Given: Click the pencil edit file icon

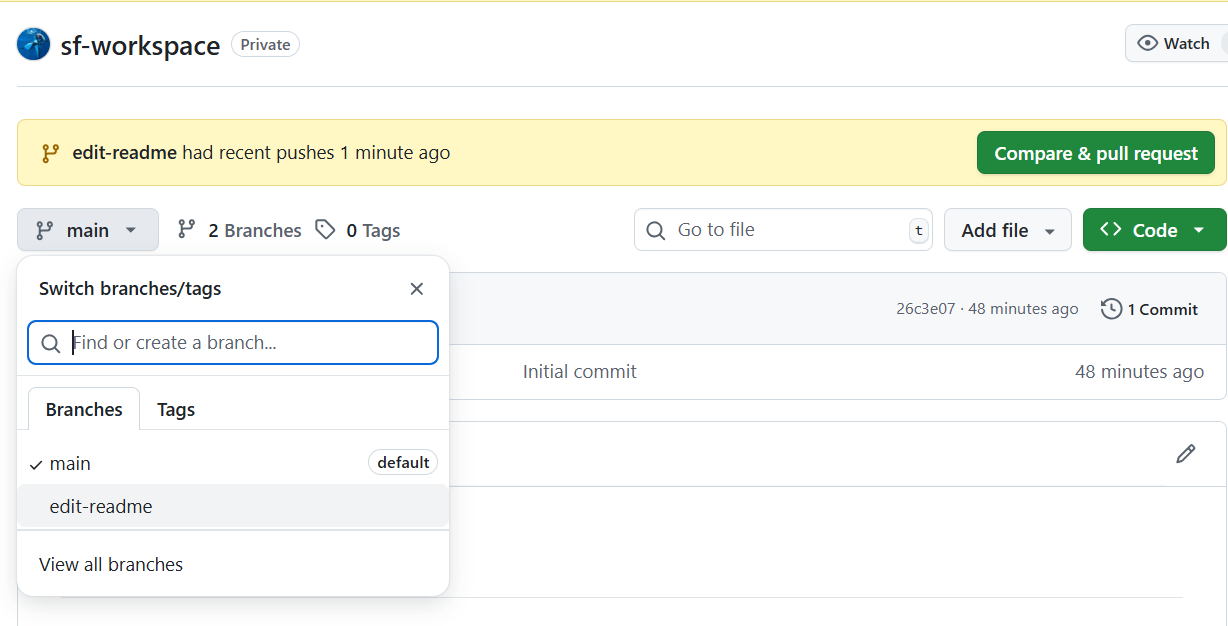Looking at the screenshot, I should pyautogui.click(x=1186, y=454).
